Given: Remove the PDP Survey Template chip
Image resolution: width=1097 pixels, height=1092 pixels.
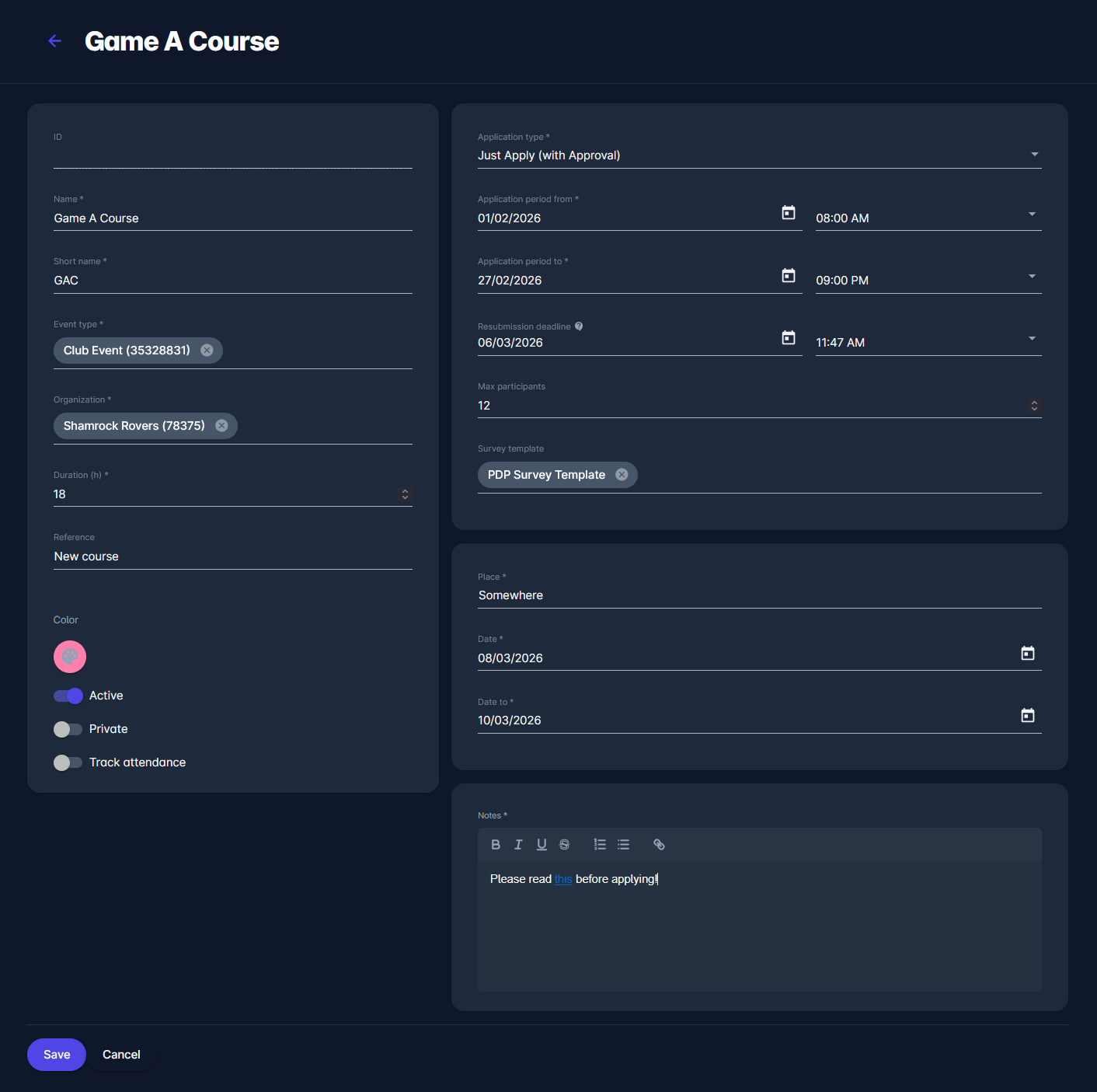Looking at the screenshot, I should pos(622,475).
